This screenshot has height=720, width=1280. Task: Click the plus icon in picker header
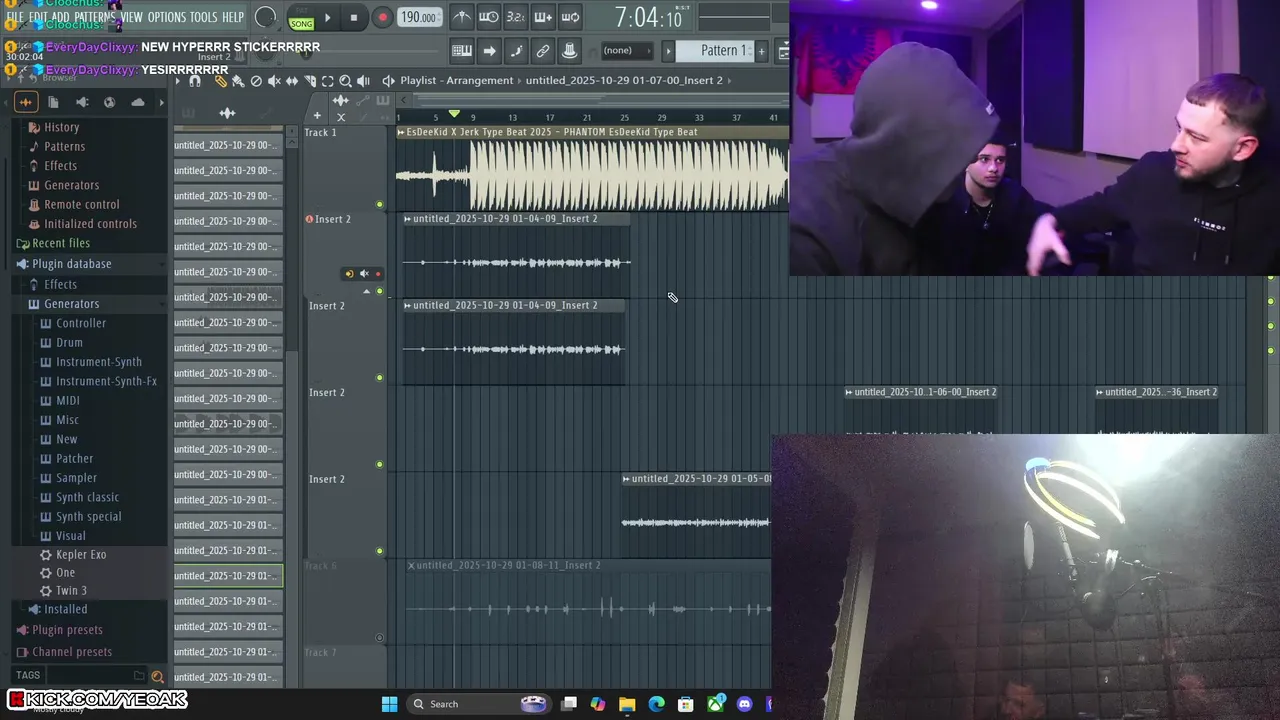pos(317,115)
